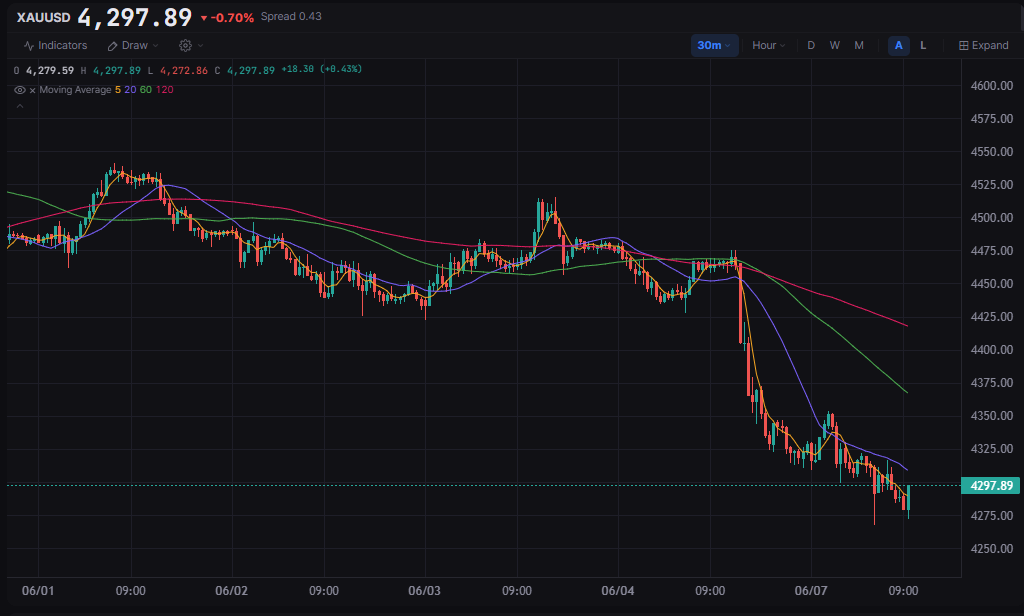The height and width of the screenshot is (616, 1024).
Task: Select the red MA period 120 label
Action: (165, 89)
